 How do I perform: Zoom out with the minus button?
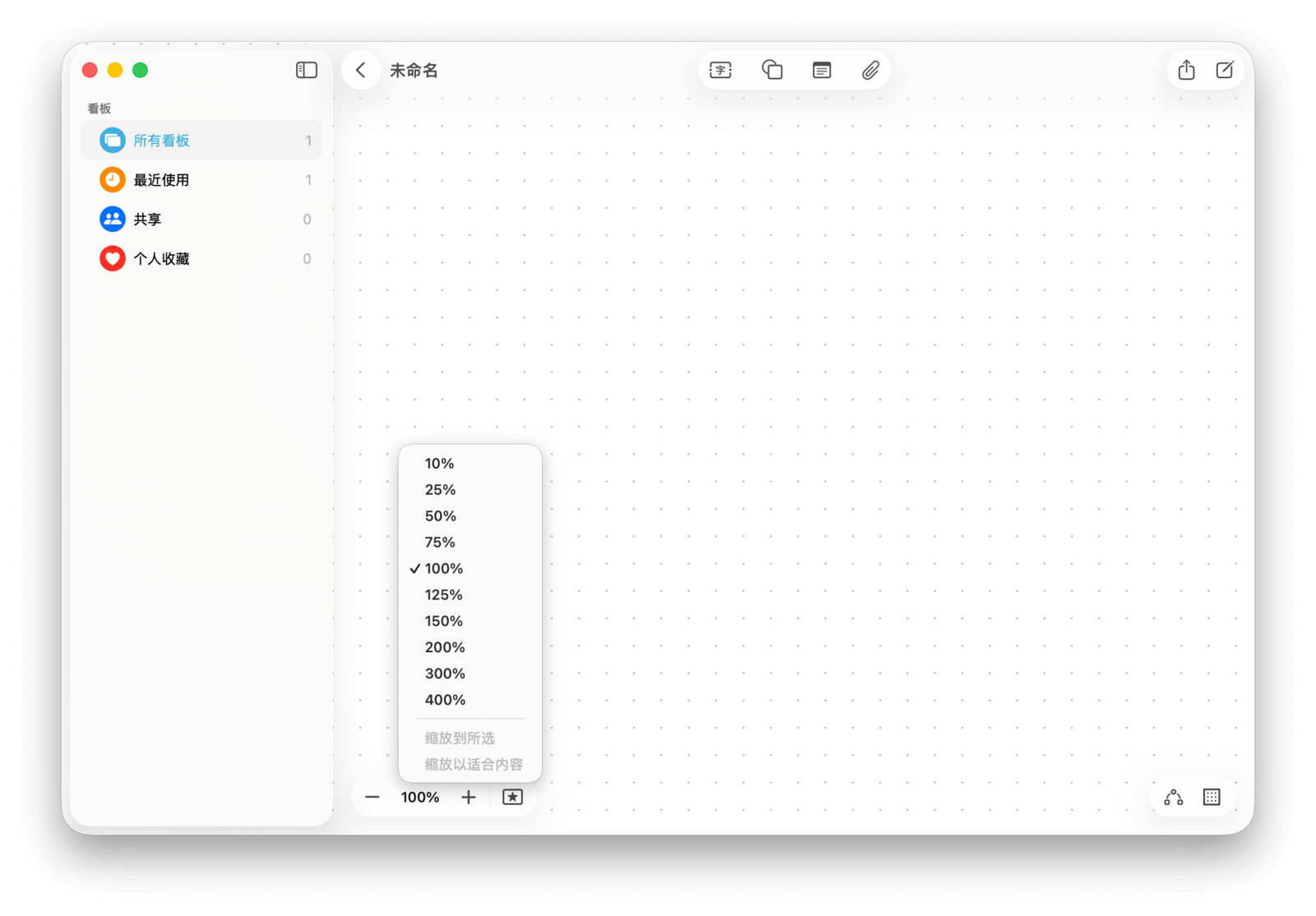(373, 797)
